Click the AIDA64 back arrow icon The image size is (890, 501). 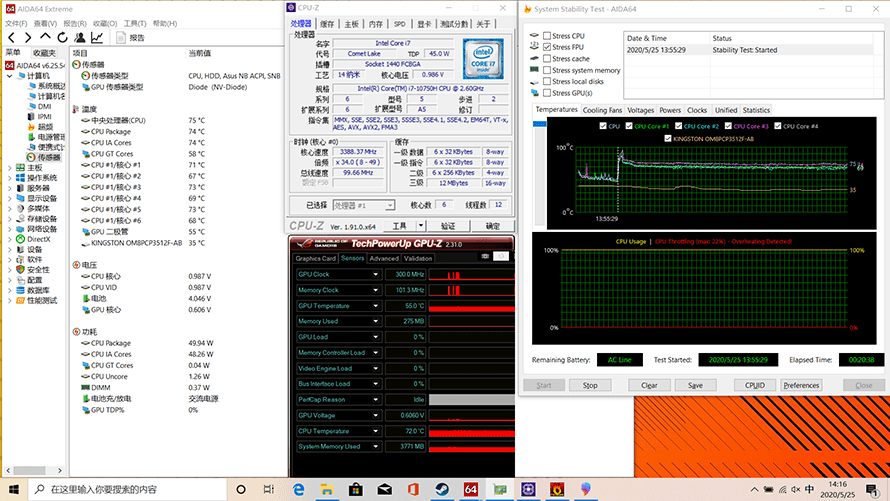click(x=11, y=38)
